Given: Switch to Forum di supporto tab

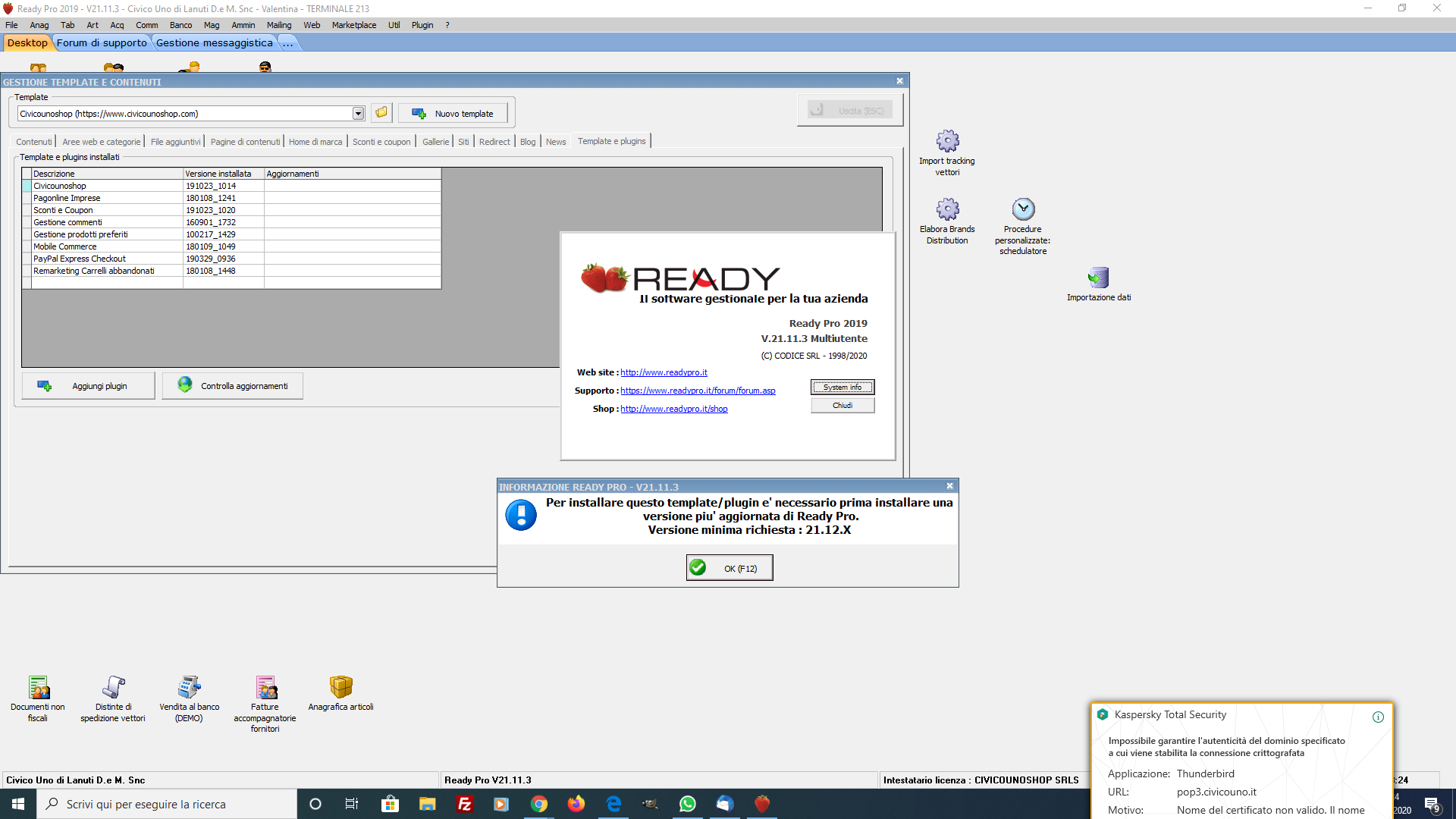Looking at the screenshot, I should (x=102, y=43).
